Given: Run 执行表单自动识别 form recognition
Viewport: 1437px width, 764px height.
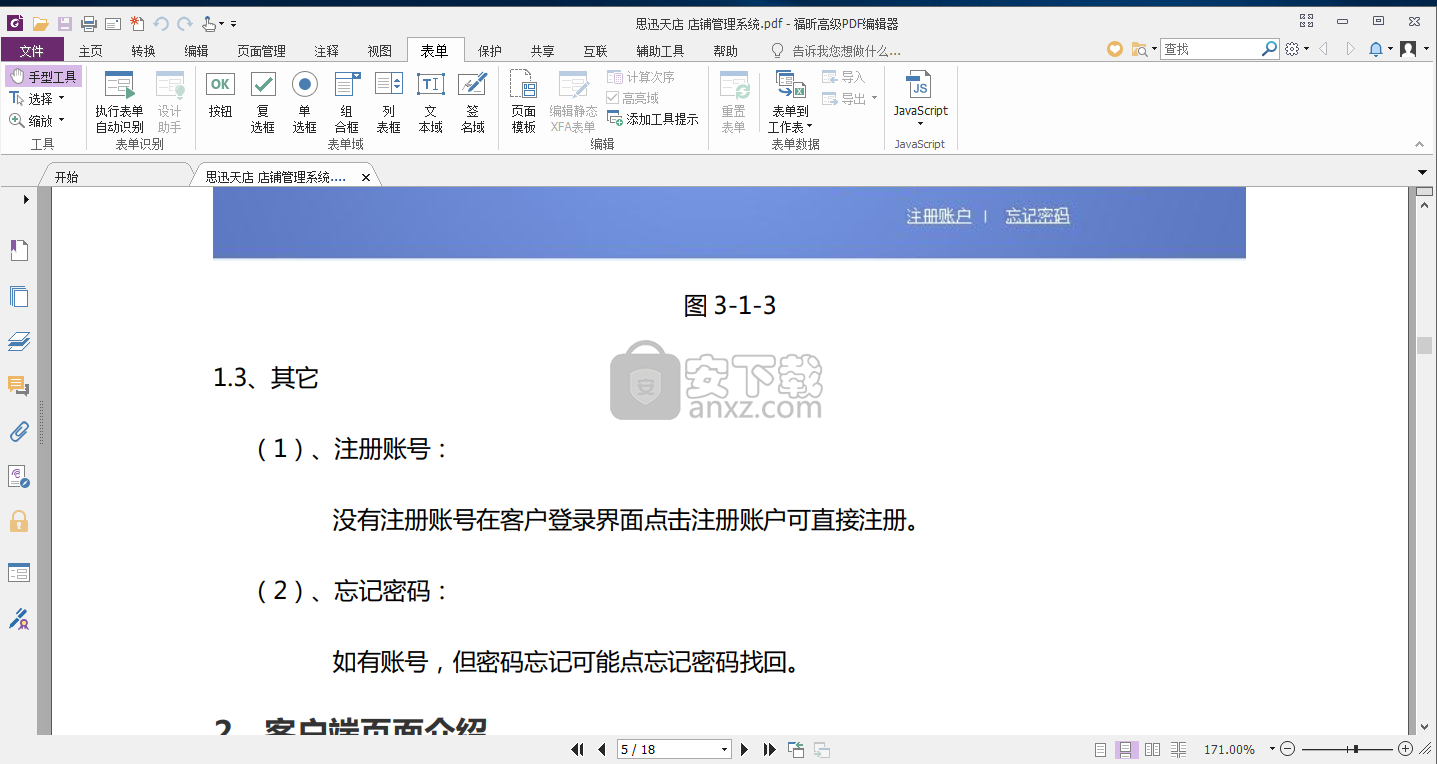Looking at the screenshot, I should coord(119,102).
